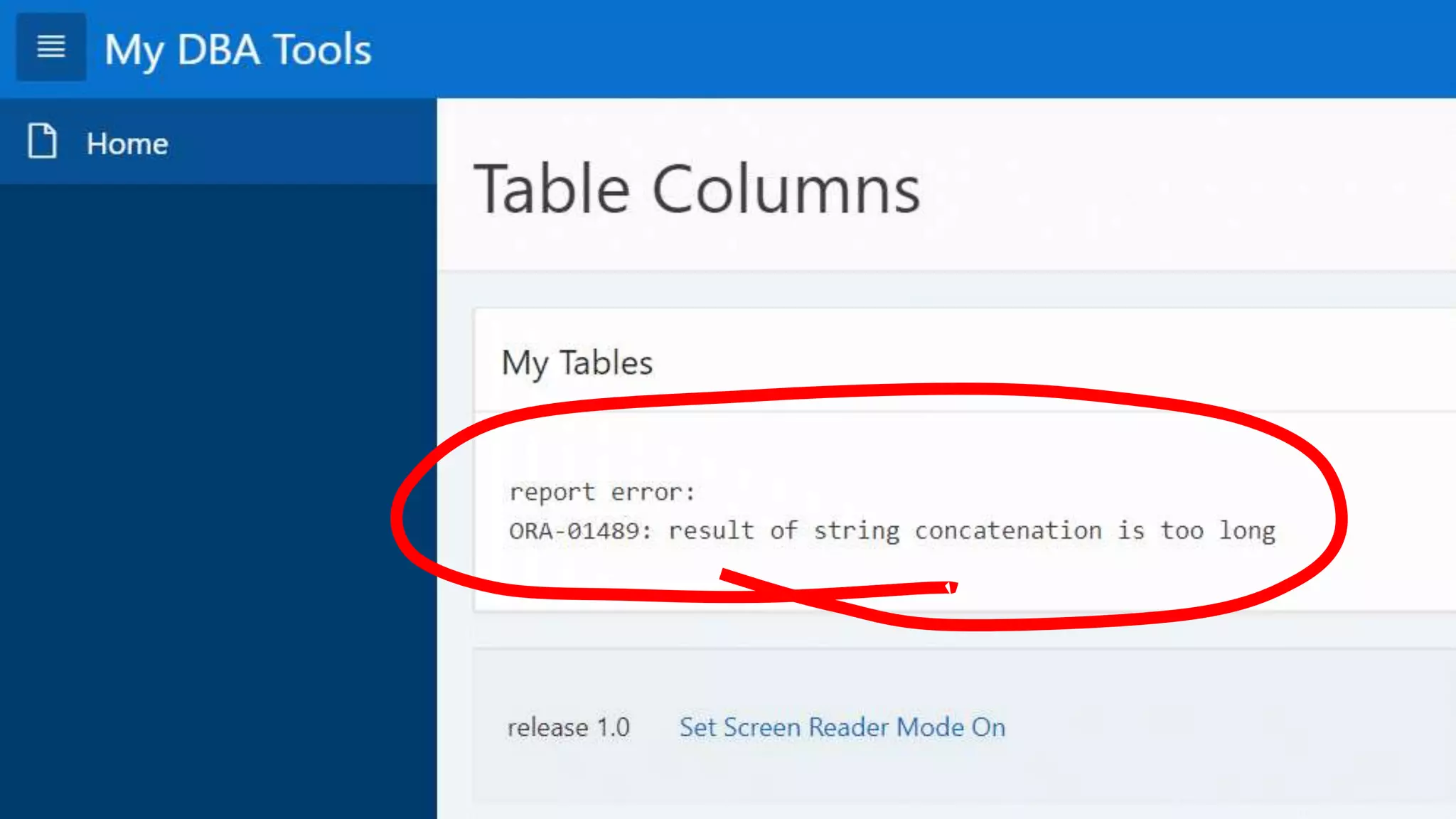Click the word 'string' in error message

[x=856, y=530]
